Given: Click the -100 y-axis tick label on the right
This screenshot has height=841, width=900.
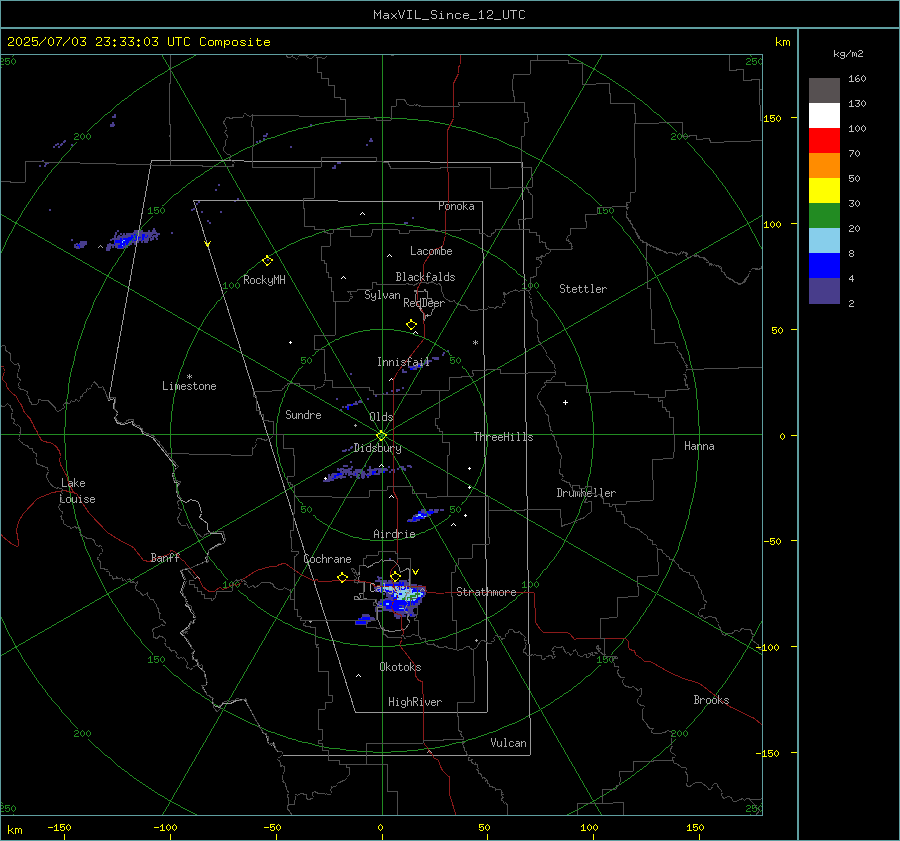Looking at the screenshot, I should (x=767, y=647).
